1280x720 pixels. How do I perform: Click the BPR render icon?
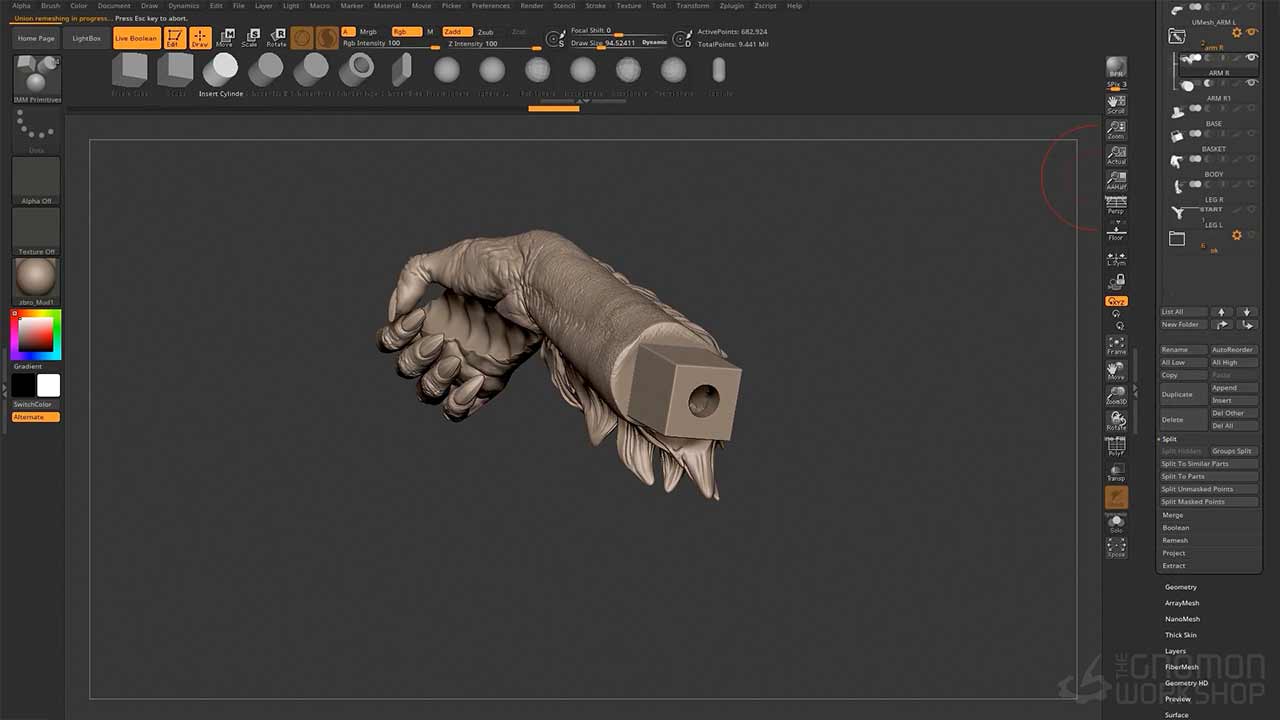point(1116,68)
